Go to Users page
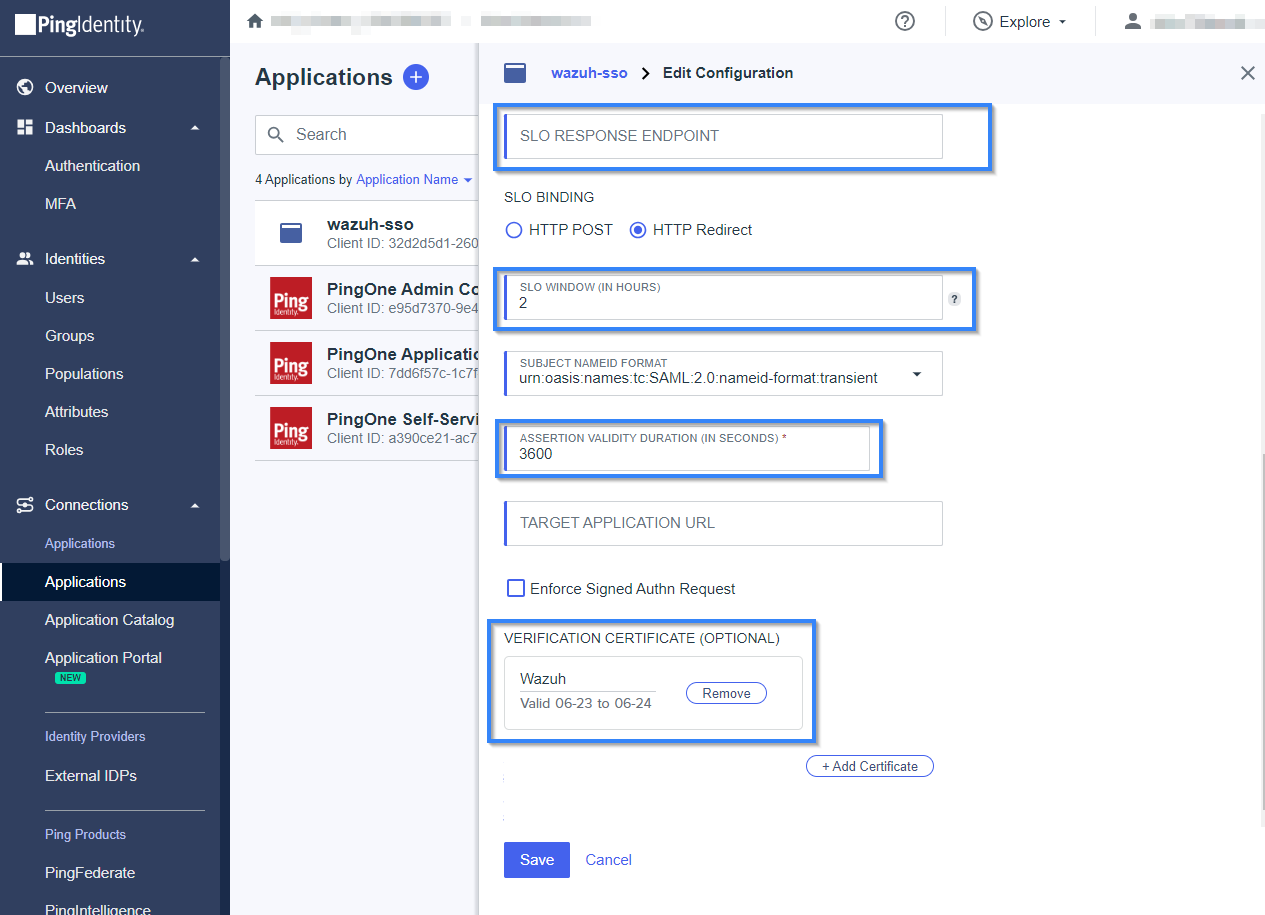 [64, 298]
